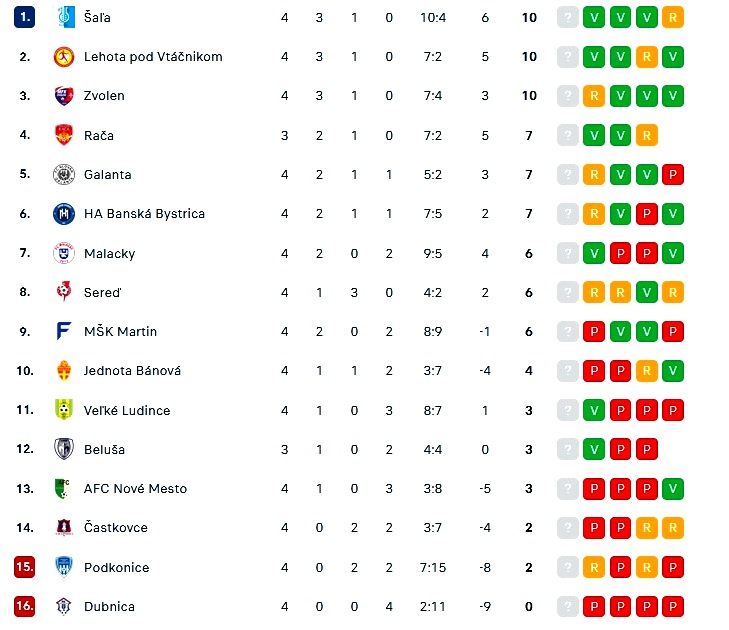Click the AFC Nové Mesto logo
The width and height of the screenshot is (729, 630).
click(x=63, y=488)
